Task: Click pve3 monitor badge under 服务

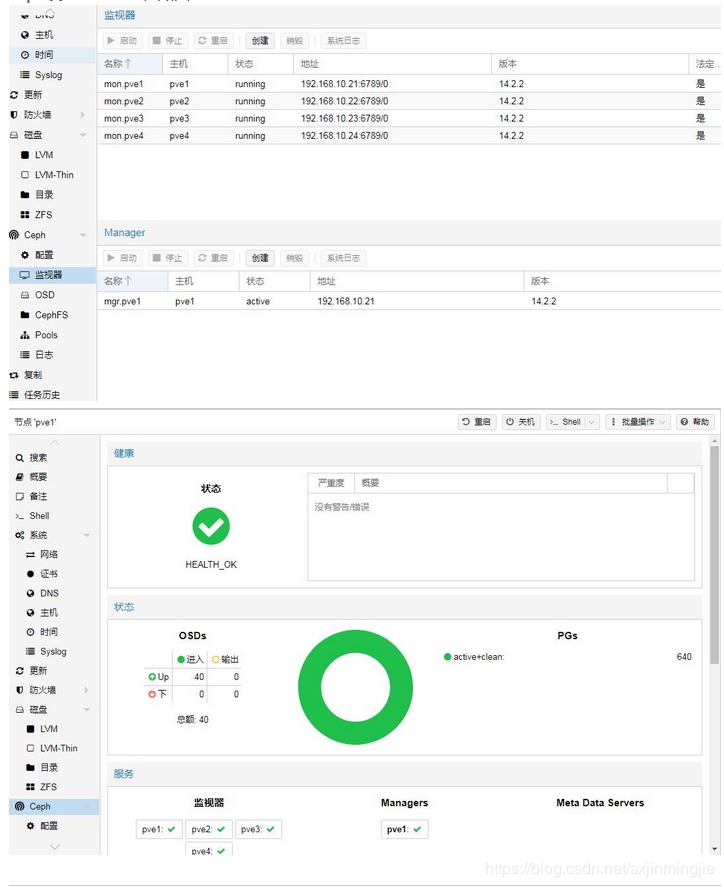Action: click(x=258, y=829)
